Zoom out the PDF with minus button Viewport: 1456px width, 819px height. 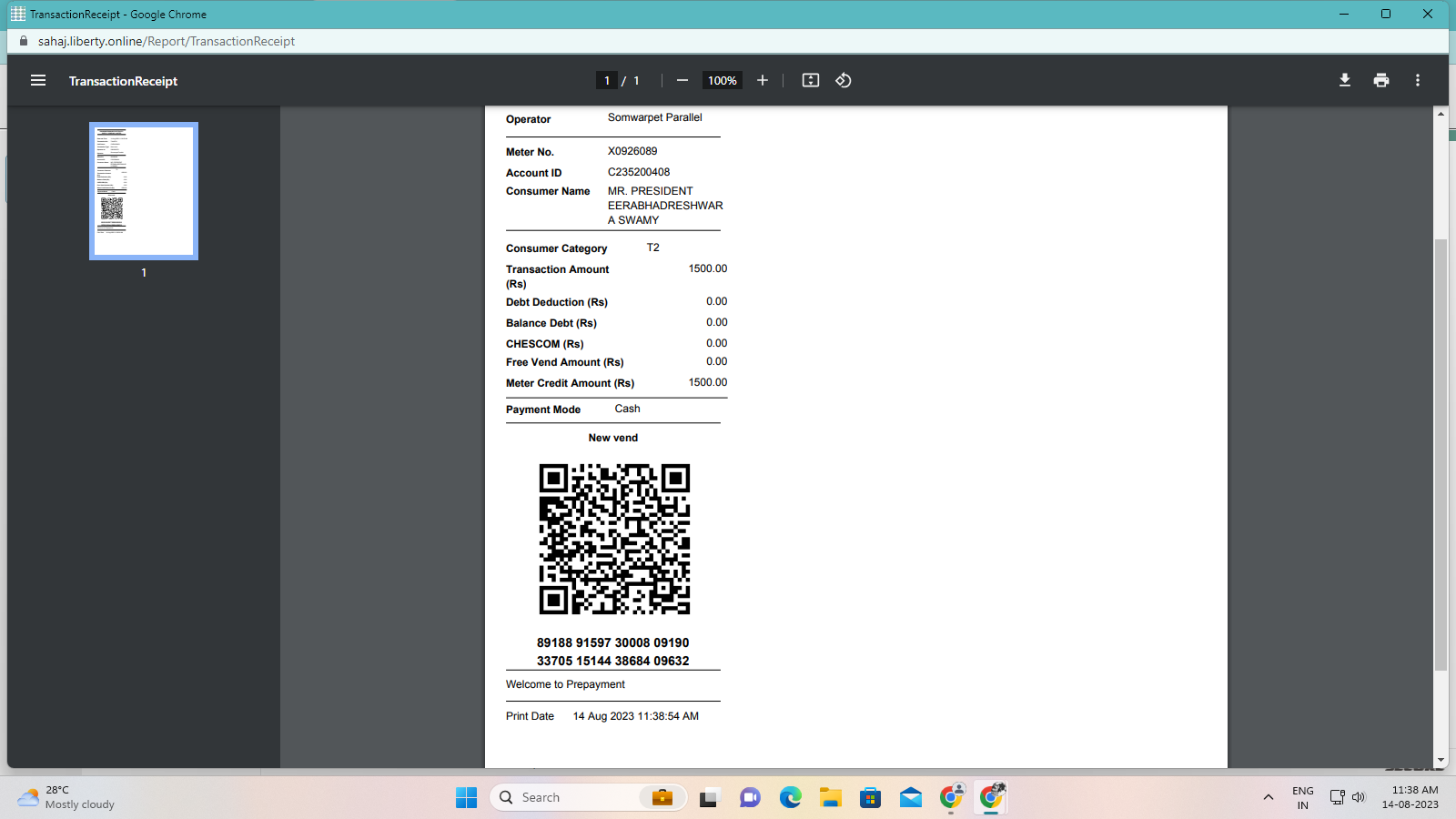(682, 80)
